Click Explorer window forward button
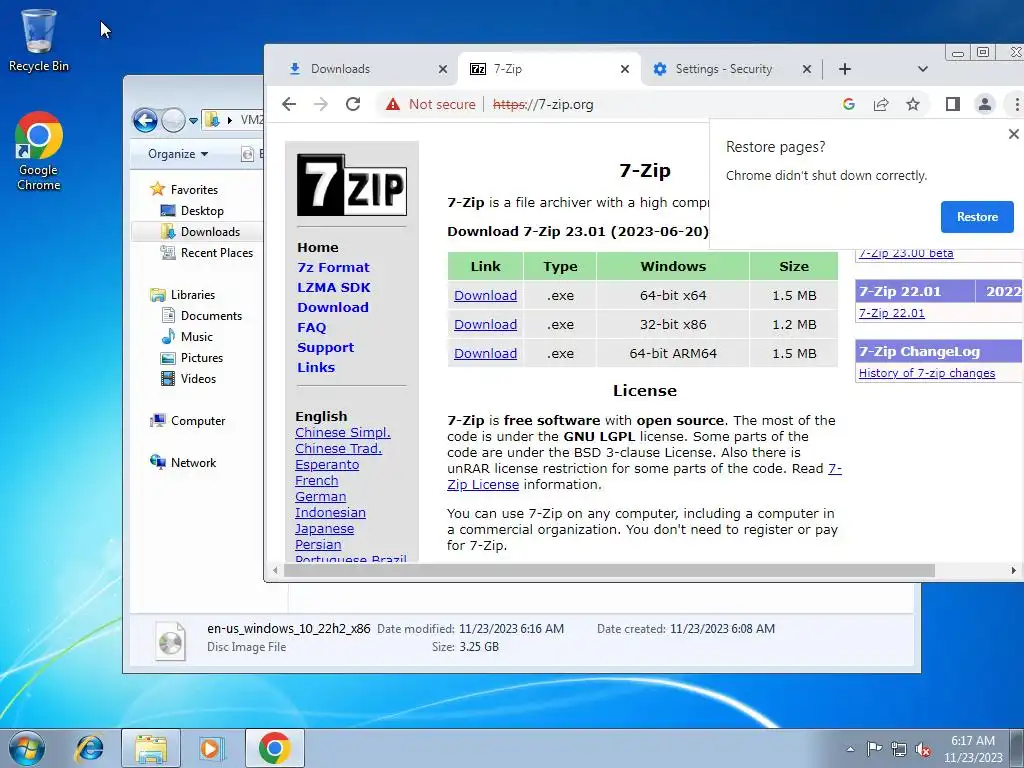 172,120
